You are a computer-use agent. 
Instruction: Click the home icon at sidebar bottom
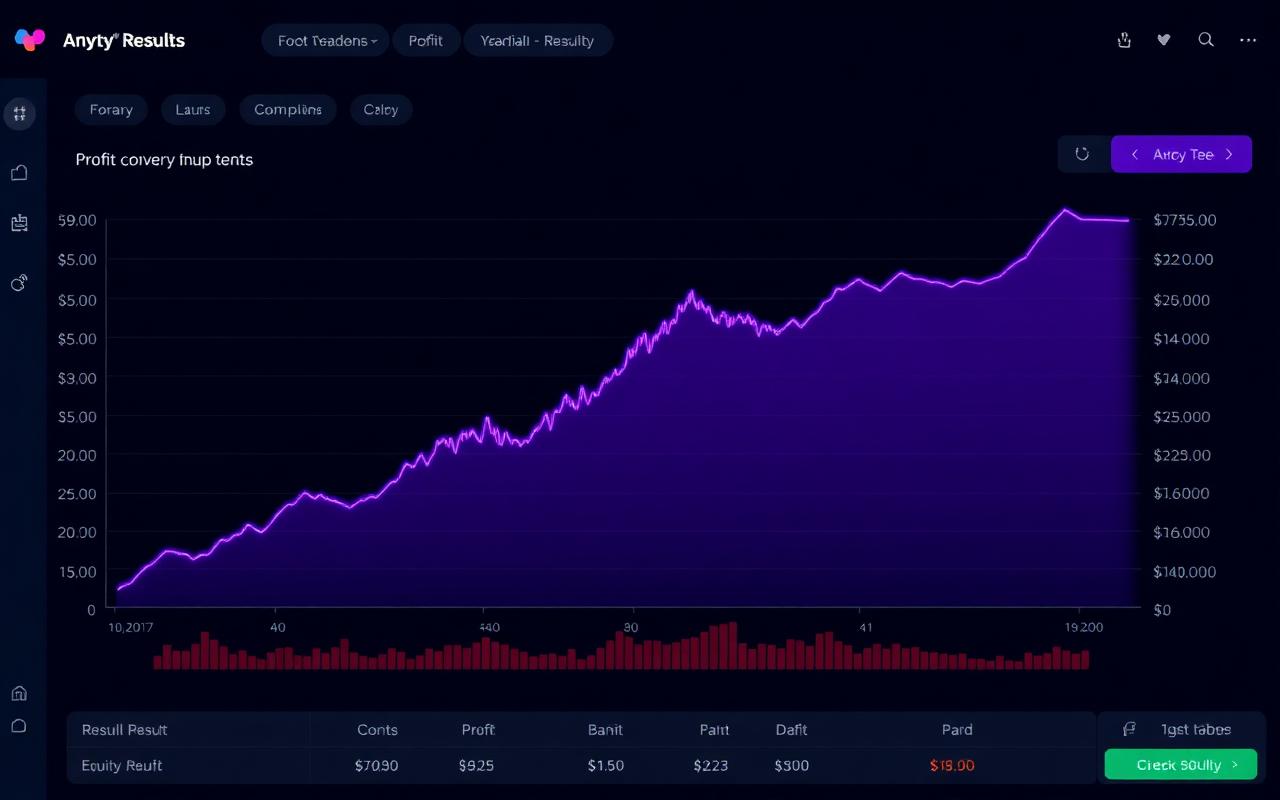click(19, 693)
